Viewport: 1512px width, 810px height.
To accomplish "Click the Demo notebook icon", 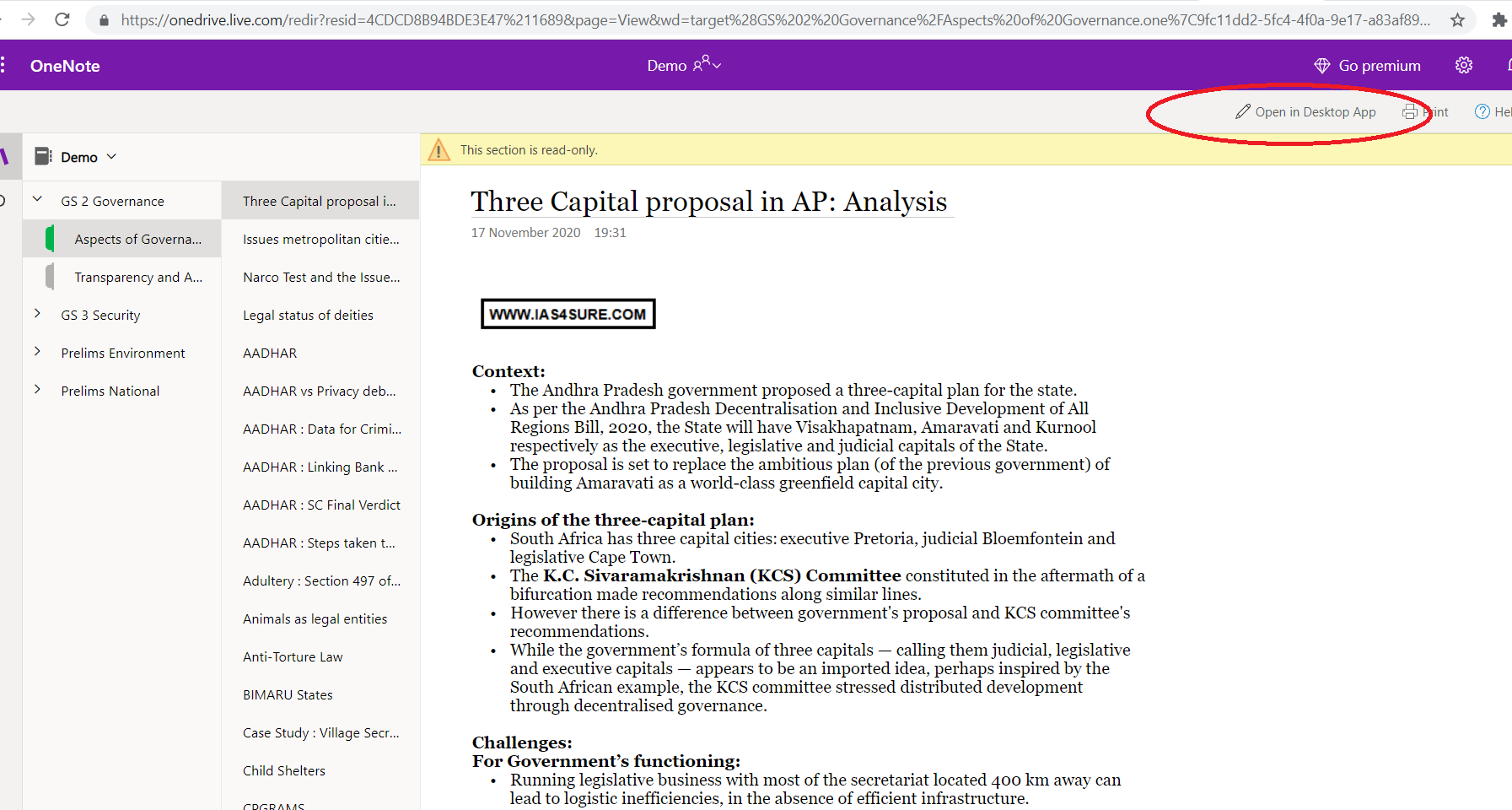I will click(43, 156).
